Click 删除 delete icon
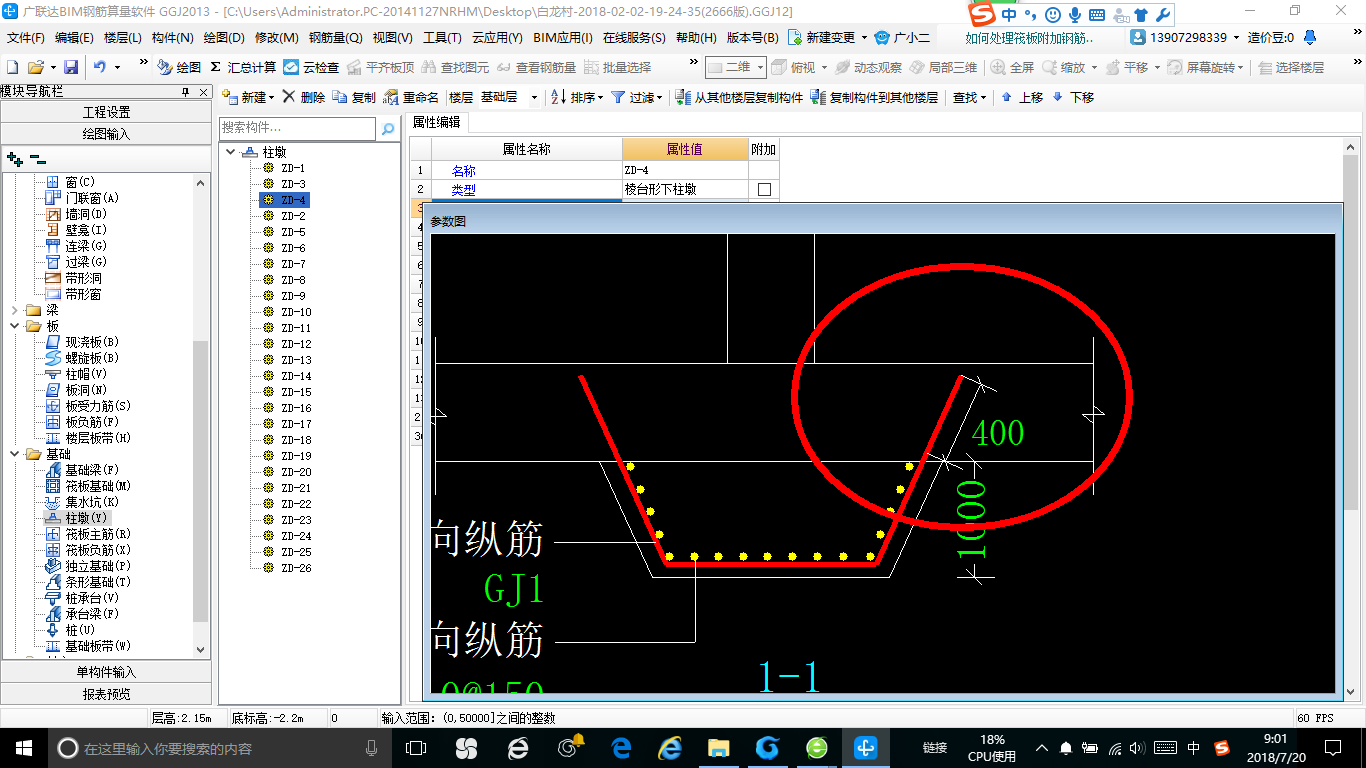This screenshot has height=768, width=1366. [x=303, y=97]
